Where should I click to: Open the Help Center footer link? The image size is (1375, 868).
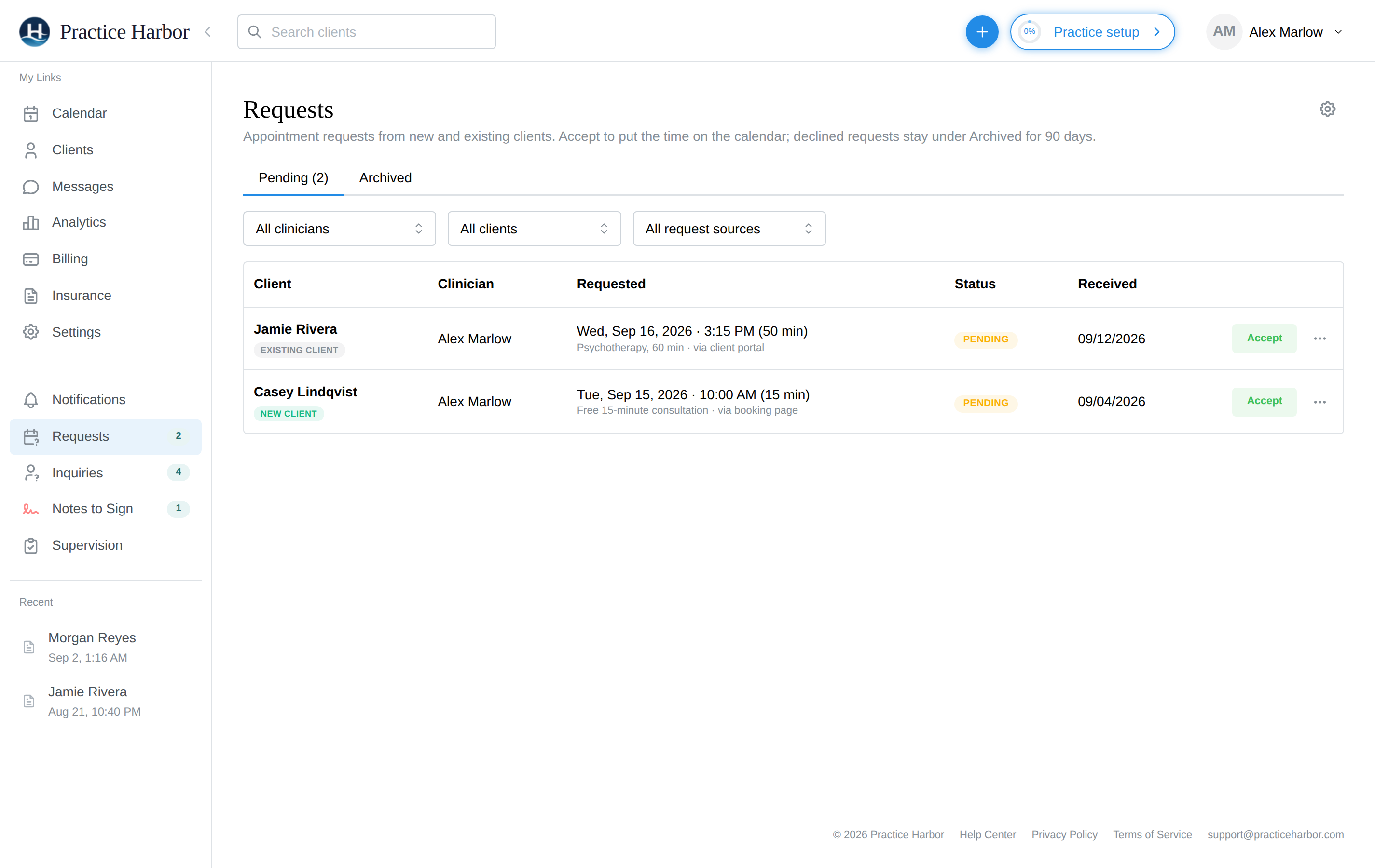coord(987,834)
